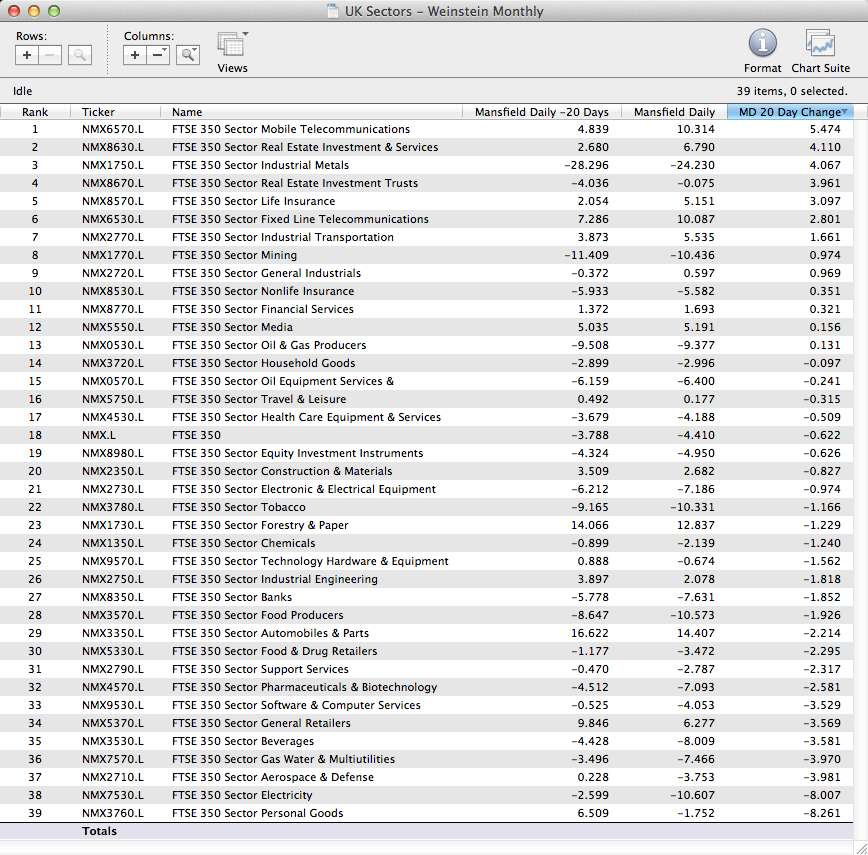Open the Columns search magnifier dropdown
Screen dimensions: 868x855
tap(187, 55)
